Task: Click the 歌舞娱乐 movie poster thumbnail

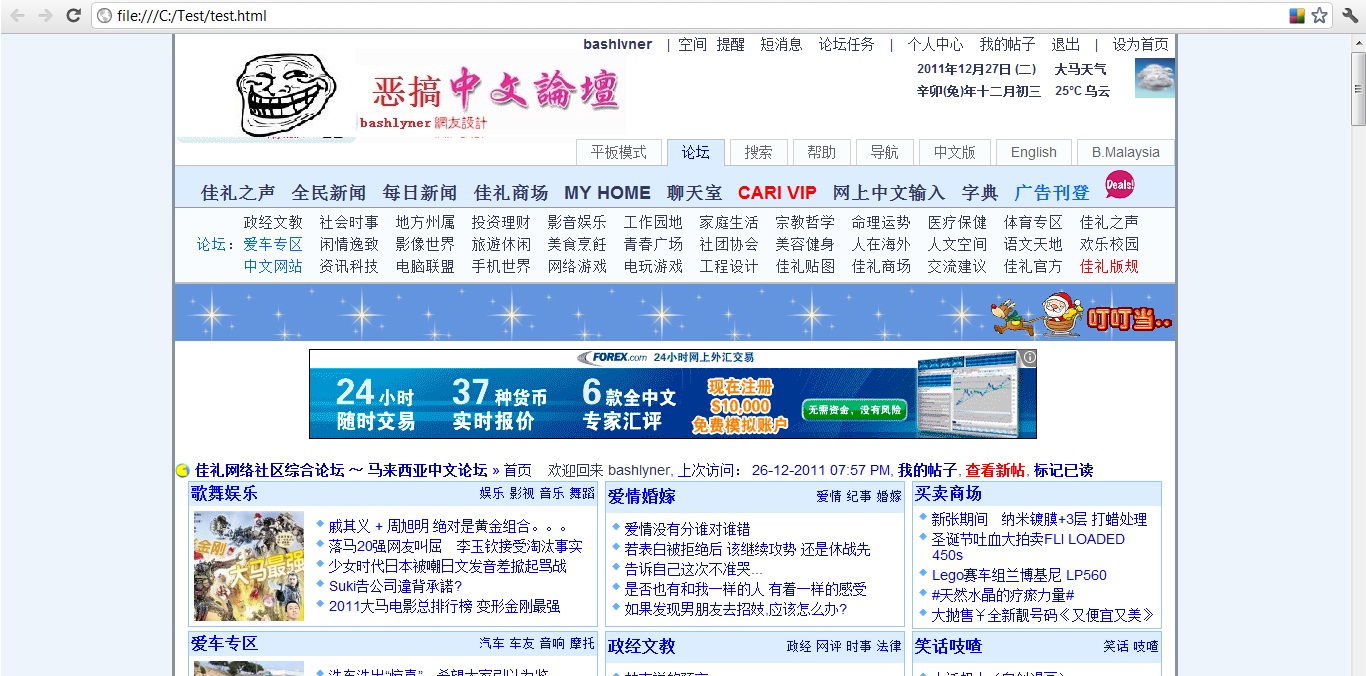Action: tap(248, 566)
